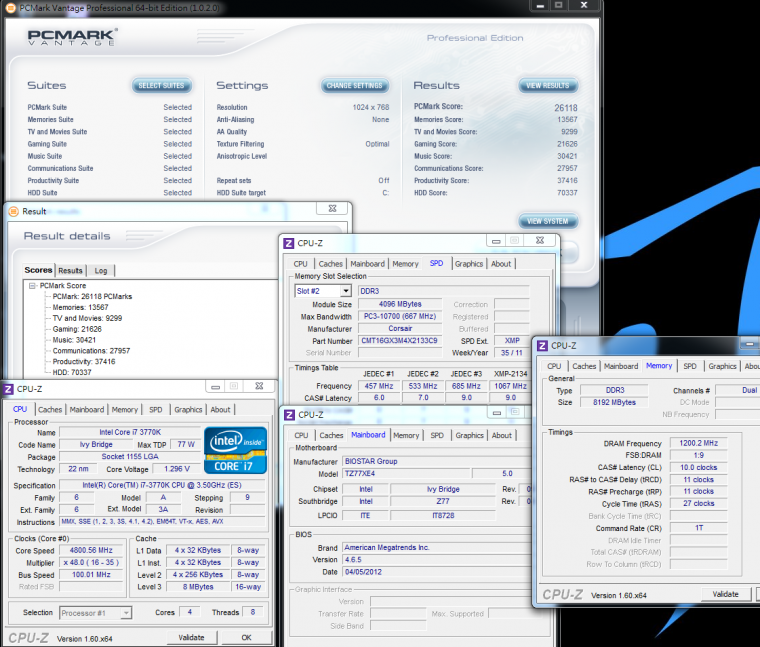760x647 pixels.
Task: Click the Result window title bar icon
Action: (x=12, y=211)
